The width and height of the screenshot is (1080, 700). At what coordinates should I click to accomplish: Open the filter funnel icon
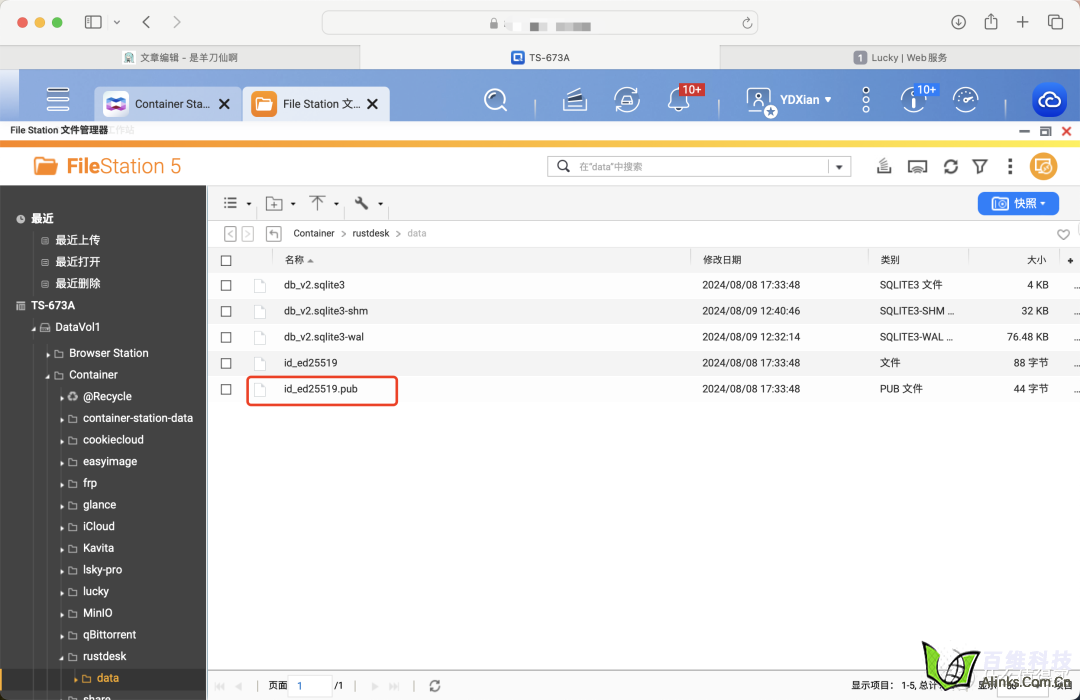(980, 167)
